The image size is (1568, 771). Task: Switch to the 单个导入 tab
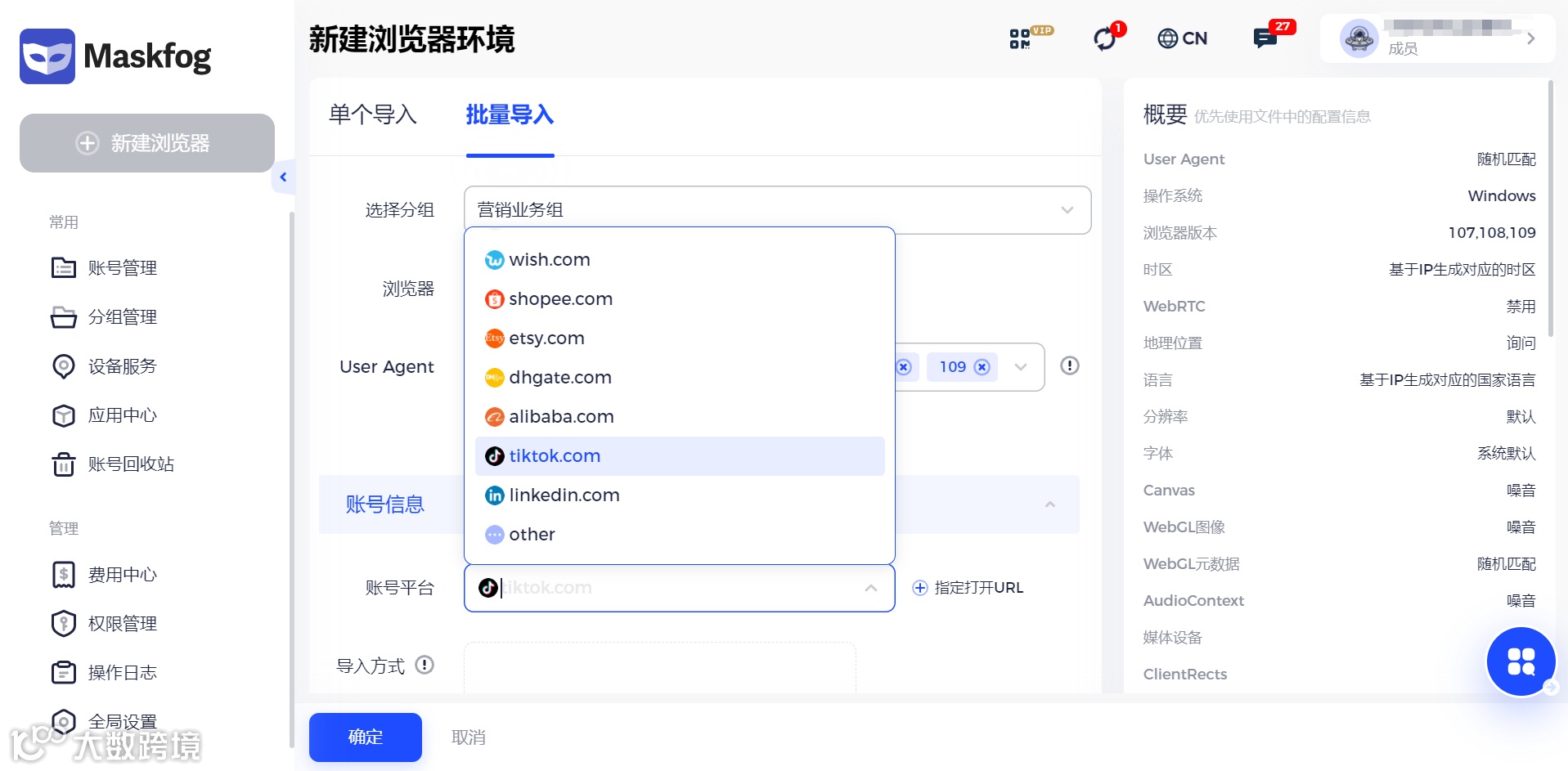pyautogui.click(x=372, y=116)
